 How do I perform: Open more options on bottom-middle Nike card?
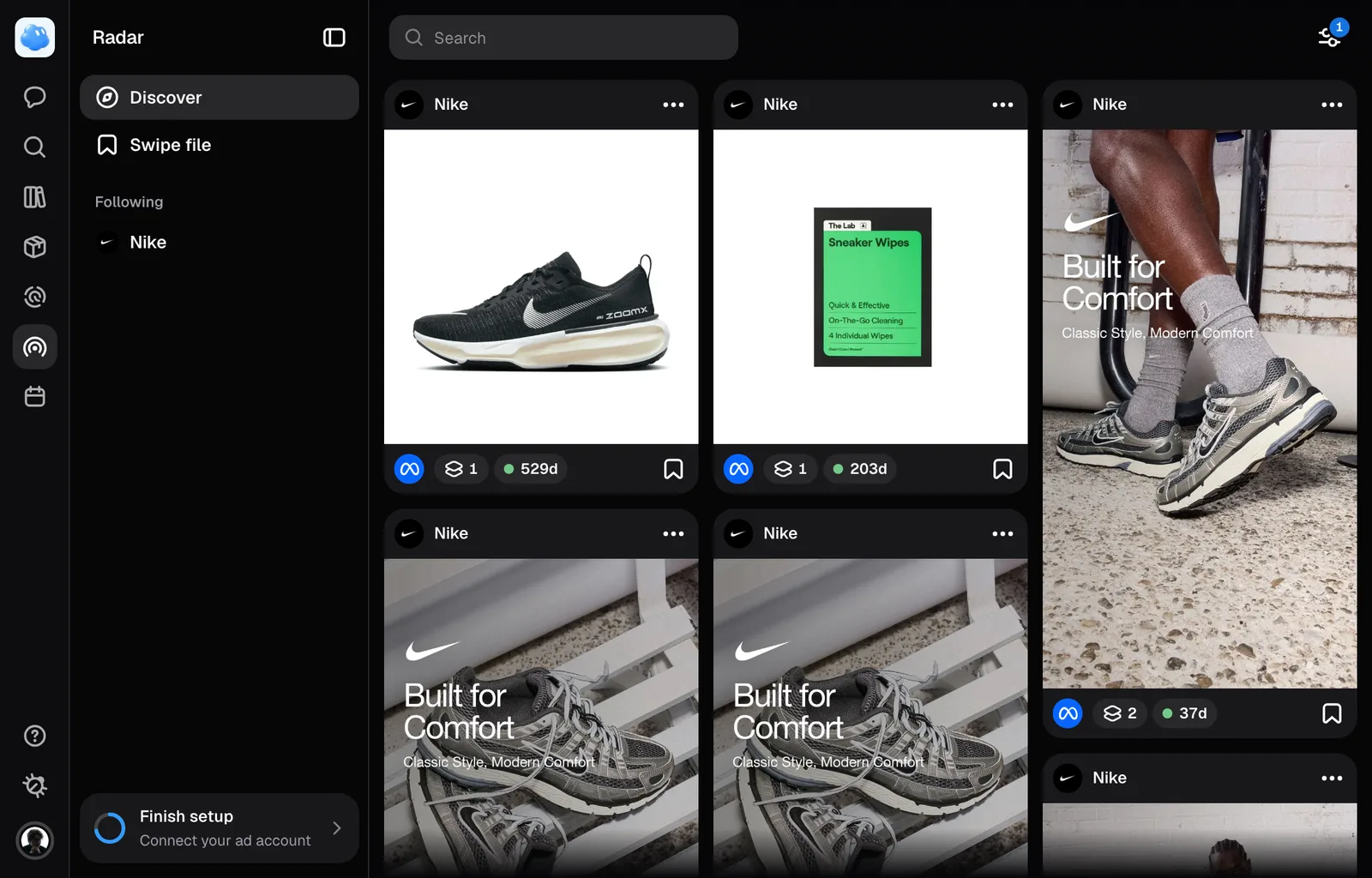click(1002, 533)
